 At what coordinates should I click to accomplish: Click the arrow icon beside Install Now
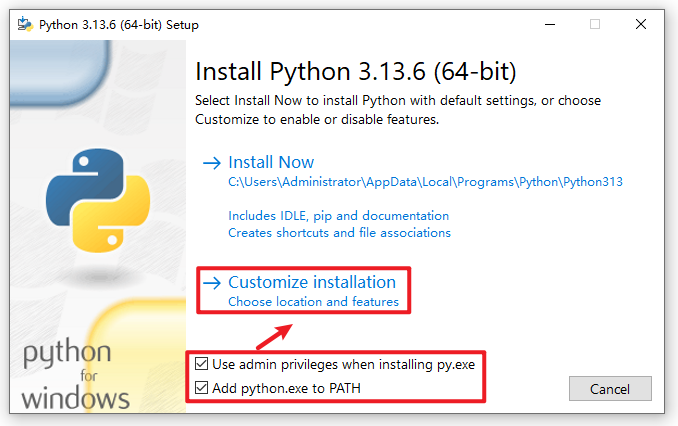(x=211, y=162)
